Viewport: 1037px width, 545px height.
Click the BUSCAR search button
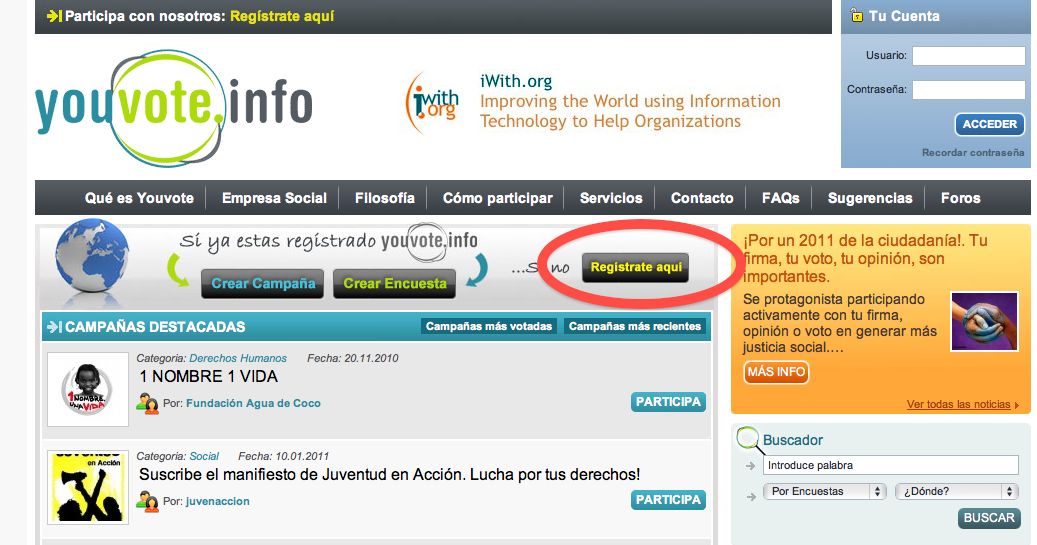pos(989,518)
